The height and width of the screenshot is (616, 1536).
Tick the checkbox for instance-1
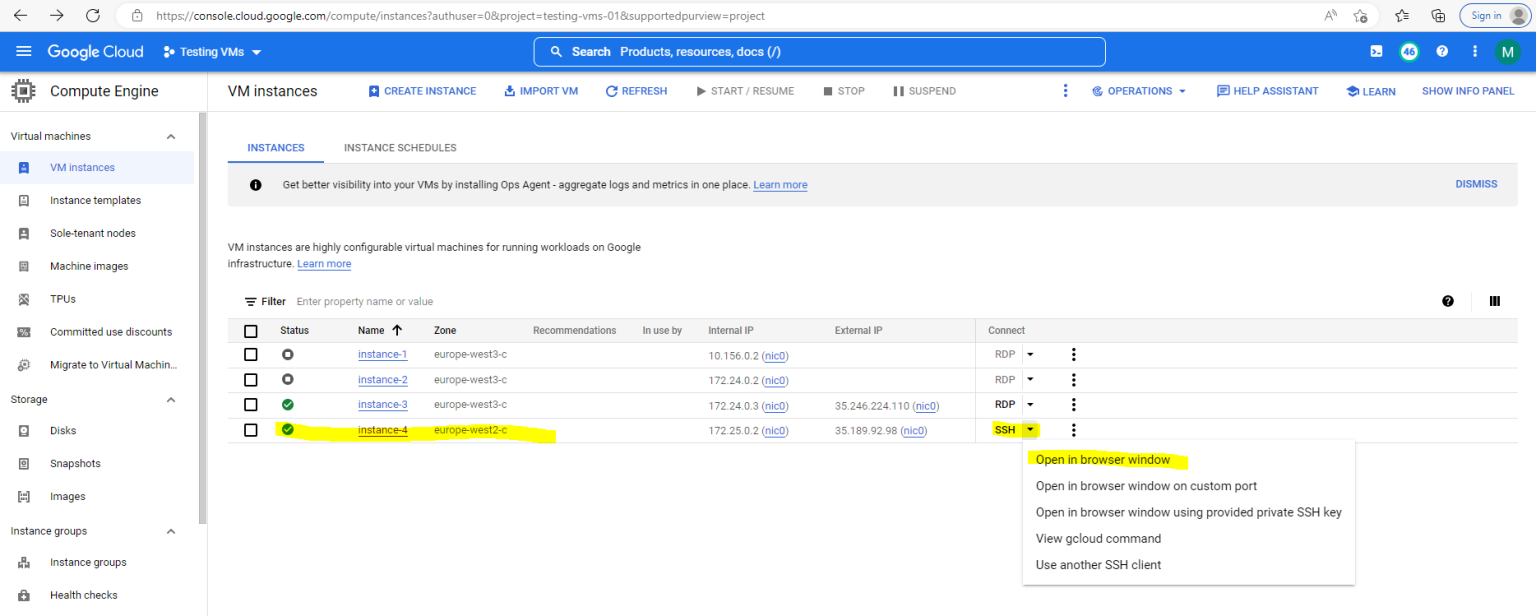click(252, 354)
